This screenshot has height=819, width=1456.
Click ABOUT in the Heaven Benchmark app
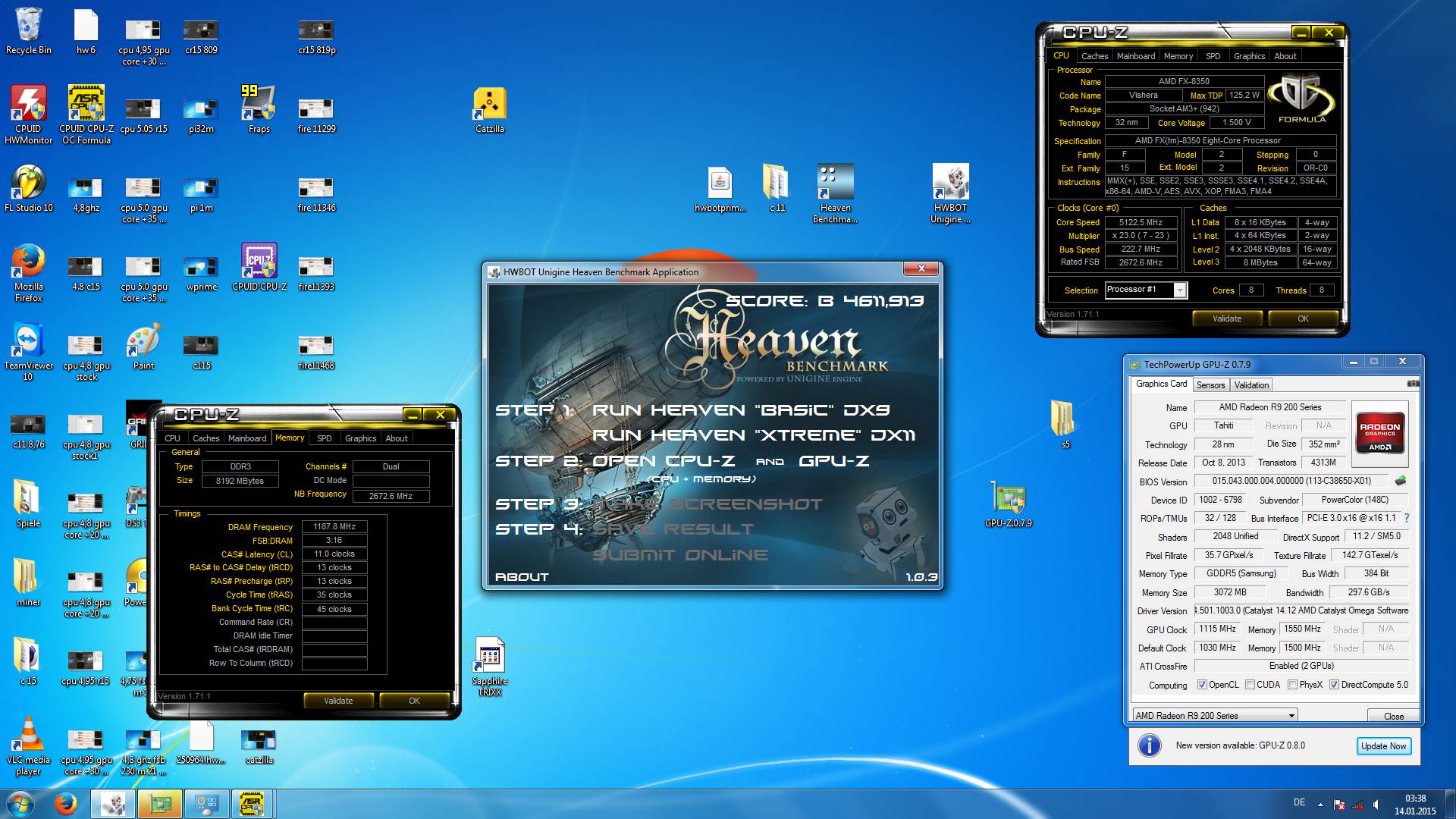pos(522,577)
